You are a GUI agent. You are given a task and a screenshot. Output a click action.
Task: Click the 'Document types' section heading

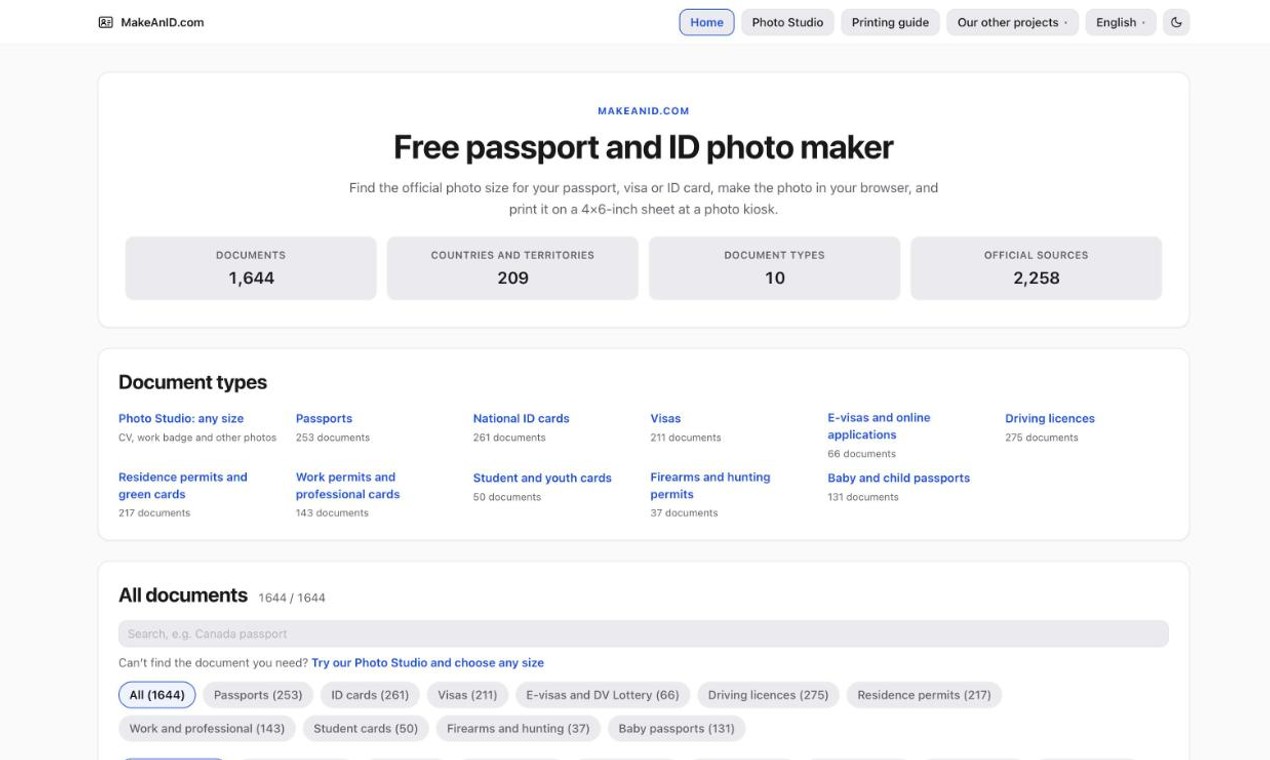tap(193, 382)
